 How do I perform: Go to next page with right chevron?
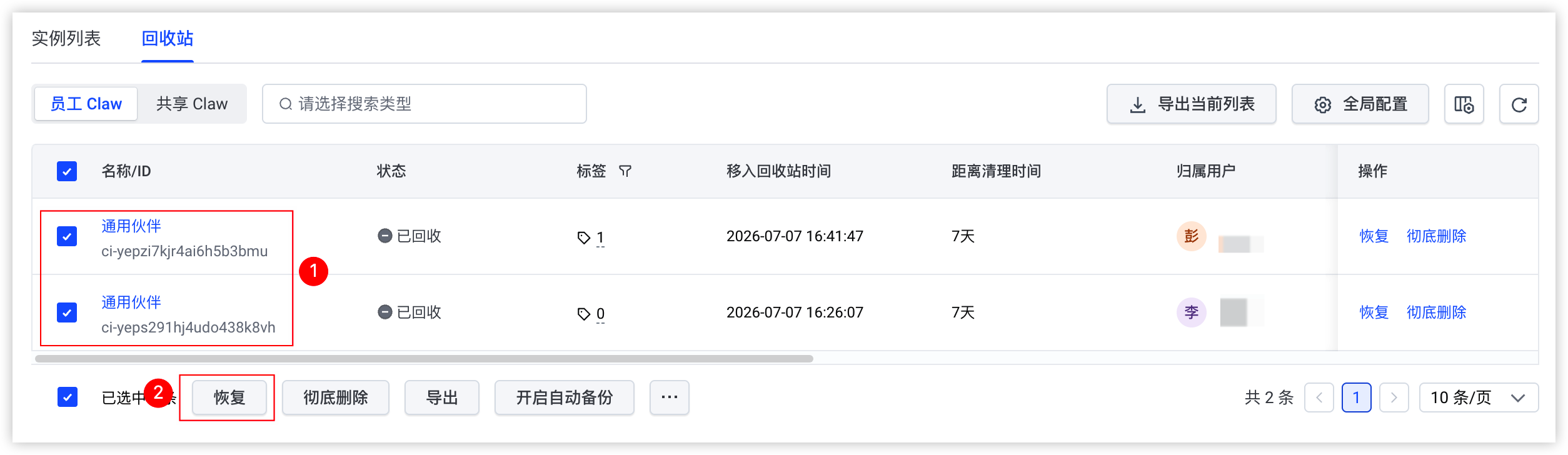(x=1394, y=397)
